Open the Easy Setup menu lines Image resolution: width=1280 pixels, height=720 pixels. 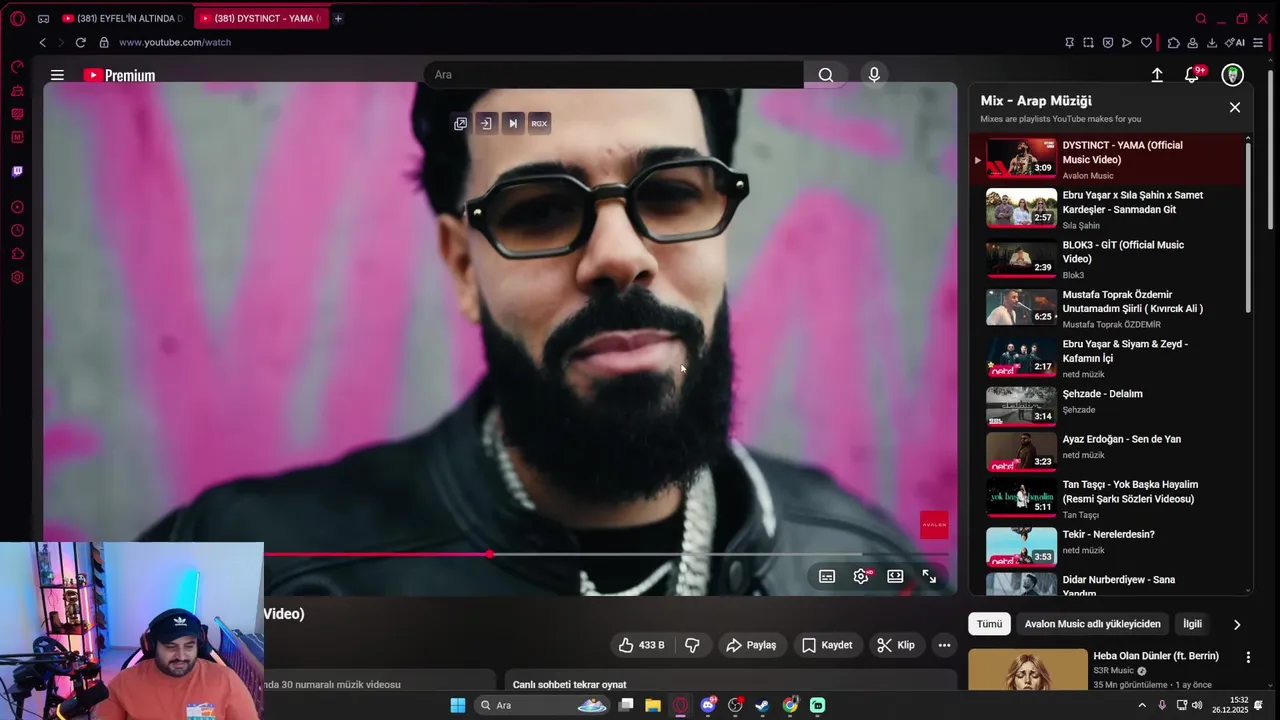[1258, 43]
